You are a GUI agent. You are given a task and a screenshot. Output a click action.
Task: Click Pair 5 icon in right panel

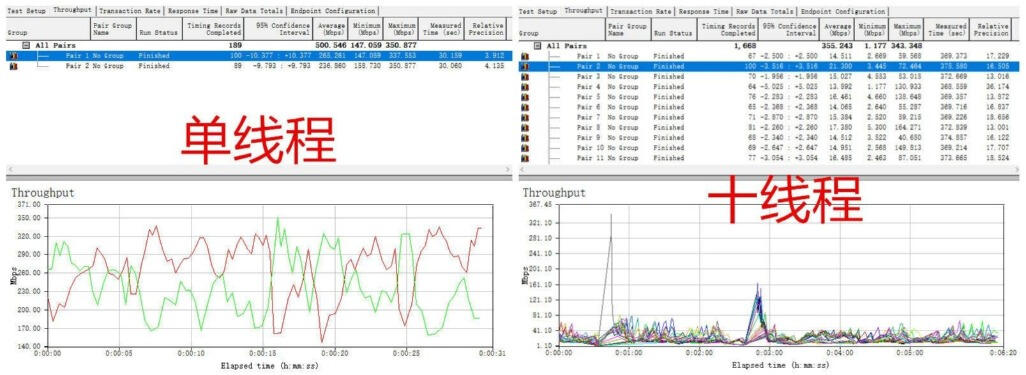tap(524, 97)
